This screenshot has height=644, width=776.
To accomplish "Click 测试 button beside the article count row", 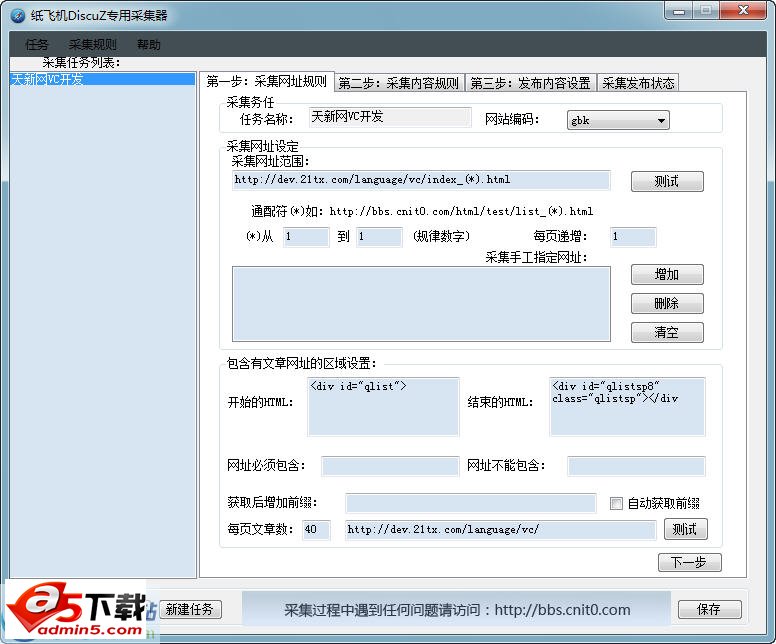I will coord(685,529).
